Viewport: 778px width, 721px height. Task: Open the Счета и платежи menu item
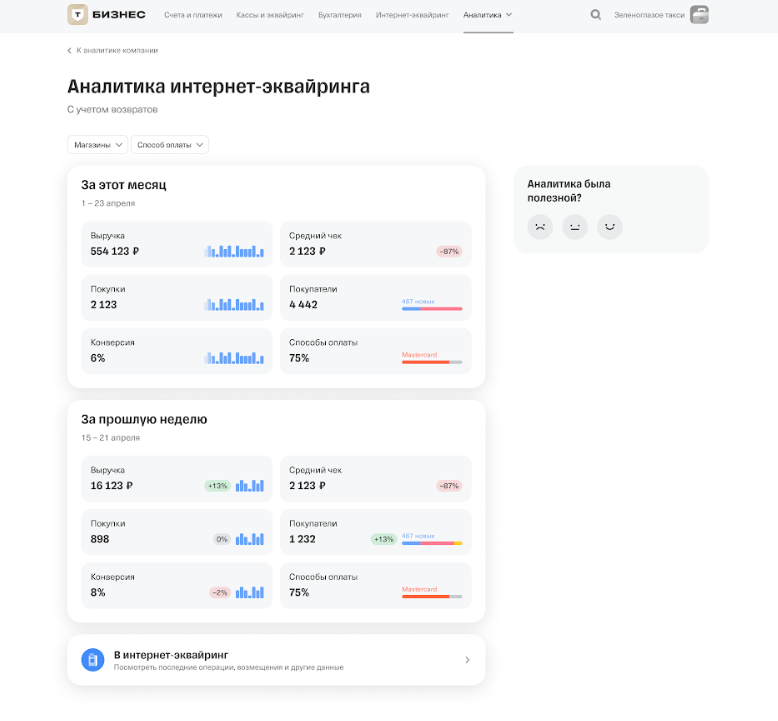click(194, 15)
